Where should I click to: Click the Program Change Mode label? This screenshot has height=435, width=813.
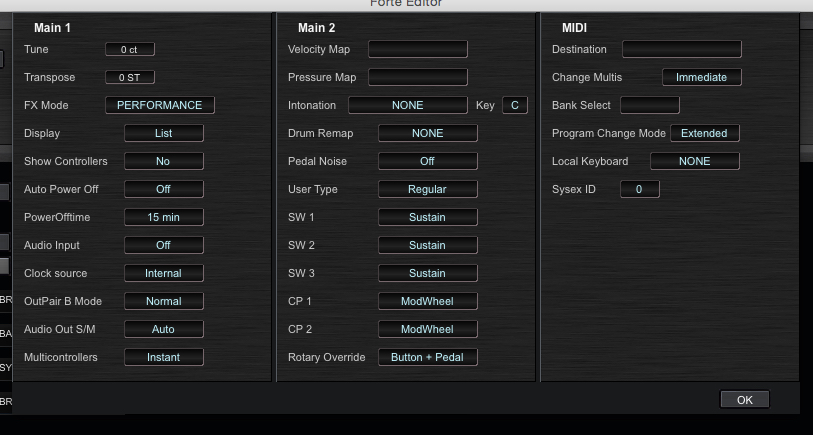(x=609, y=133)
